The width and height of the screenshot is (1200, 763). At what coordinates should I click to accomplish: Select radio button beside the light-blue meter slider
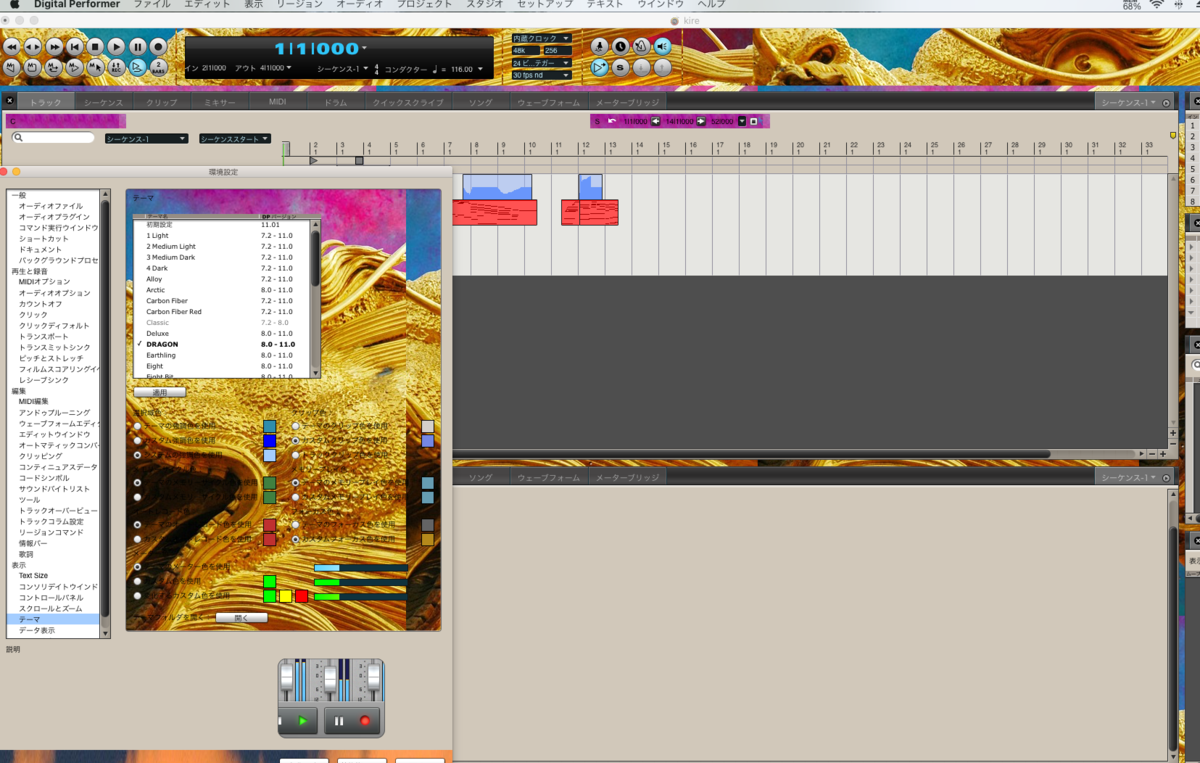(x=137, y=567)
